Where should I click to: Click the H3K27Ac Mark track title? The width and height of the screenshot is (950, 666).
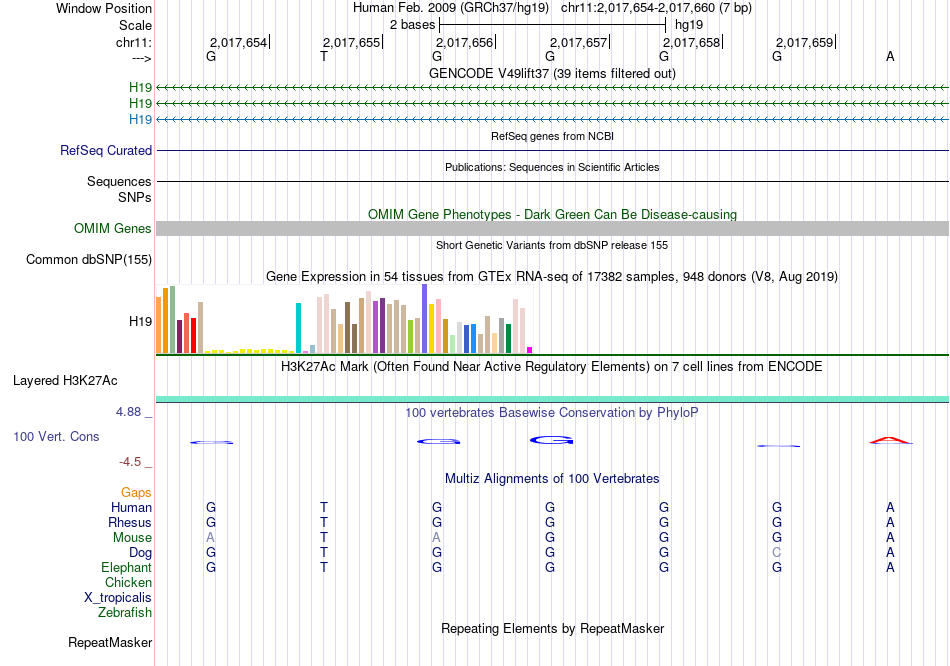(552, 367)
